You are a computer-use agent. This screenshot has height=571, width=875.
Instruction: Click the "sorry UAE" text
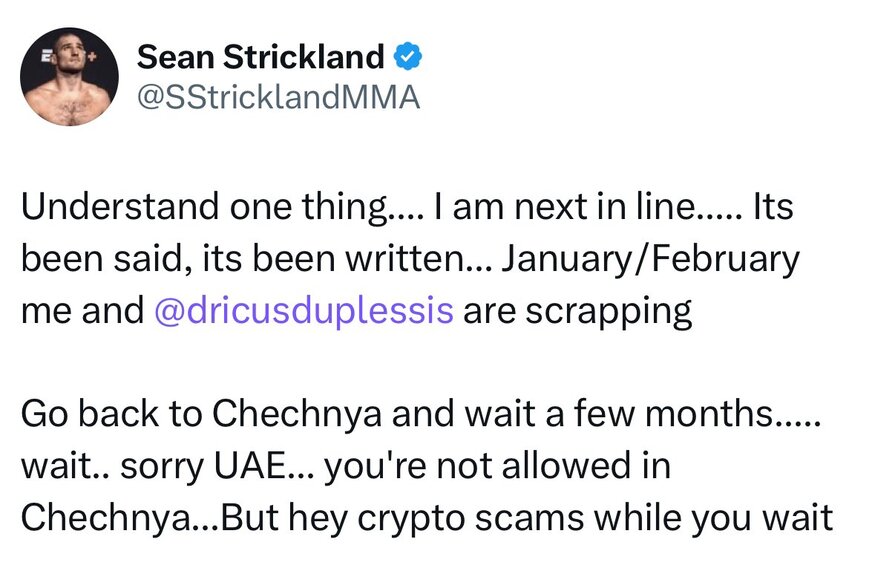coord(203,466)
